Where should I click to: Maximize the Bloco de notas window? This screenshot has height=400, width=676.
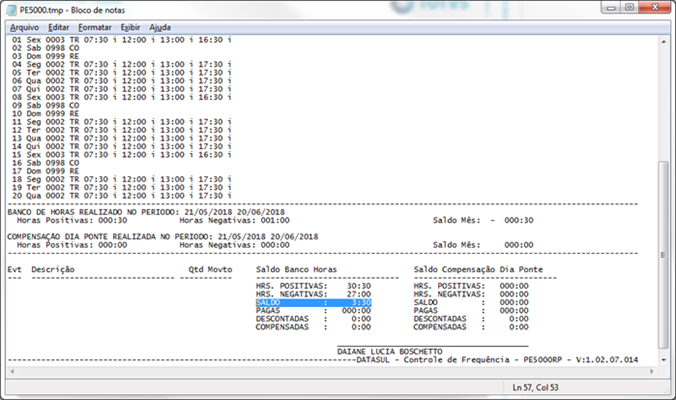coord(629,7)
